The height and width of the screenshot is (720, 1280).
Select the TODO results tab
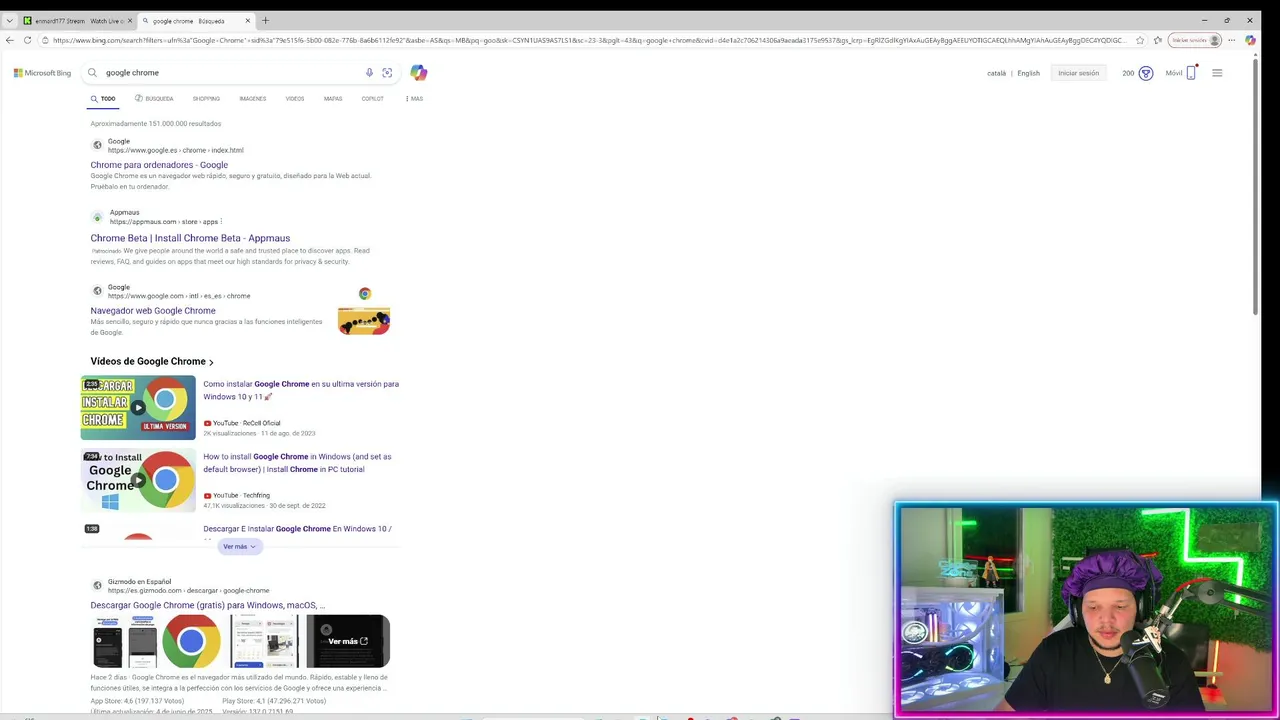coord(103,99)
